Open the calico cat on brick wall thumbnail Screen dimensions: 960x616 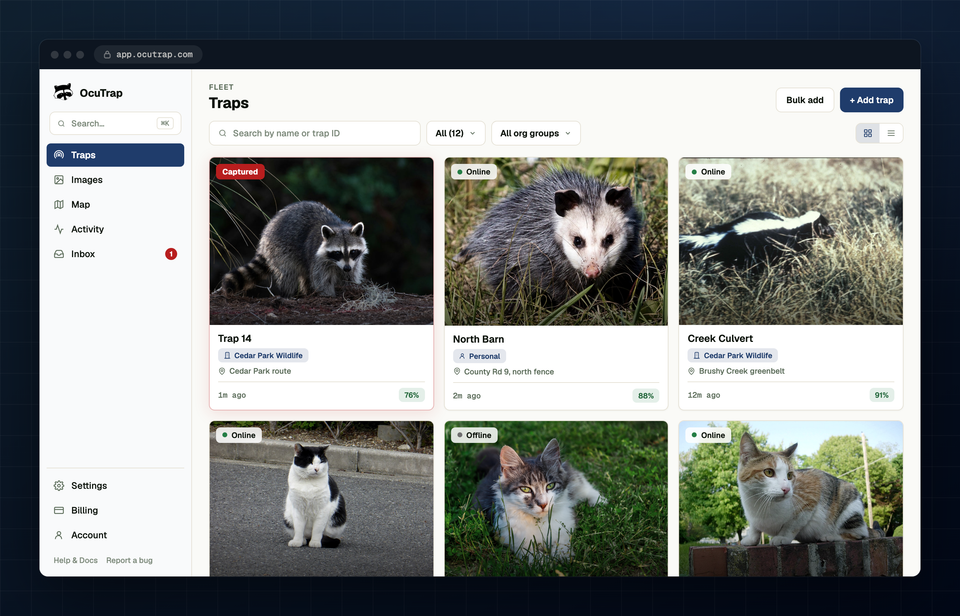coord(790,498)
